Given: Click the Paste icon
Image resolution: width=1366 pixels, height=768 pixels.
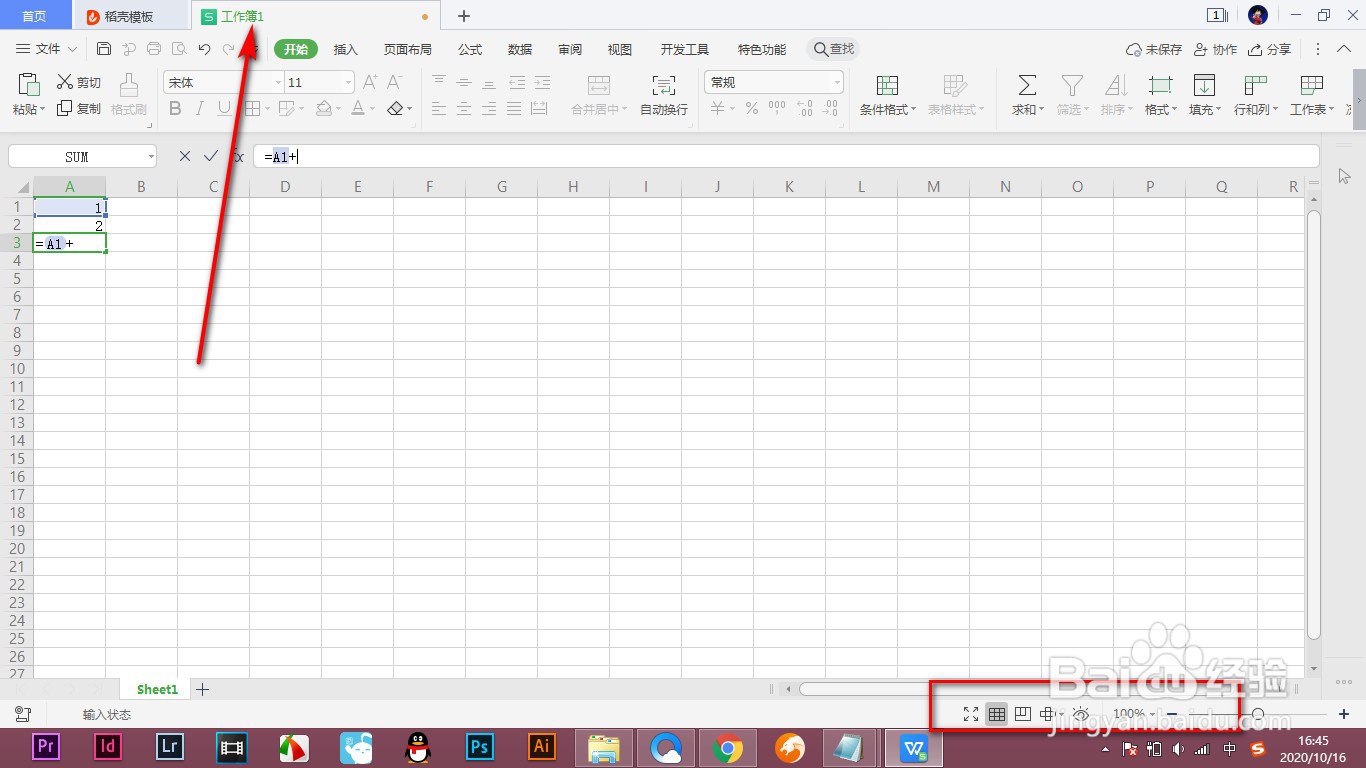Looking at the screenshot, I should (29, 85).
